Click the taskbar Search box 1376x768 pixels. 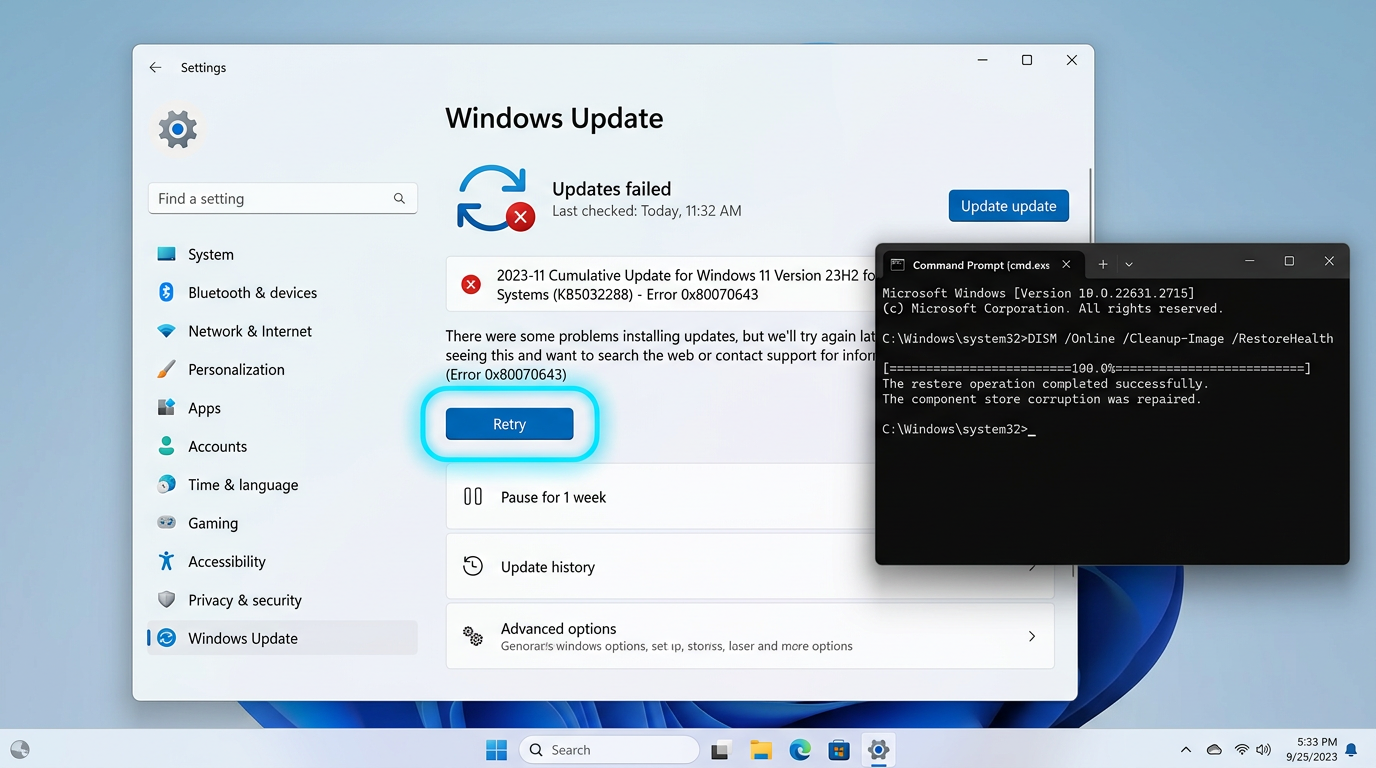pos(608,750)
